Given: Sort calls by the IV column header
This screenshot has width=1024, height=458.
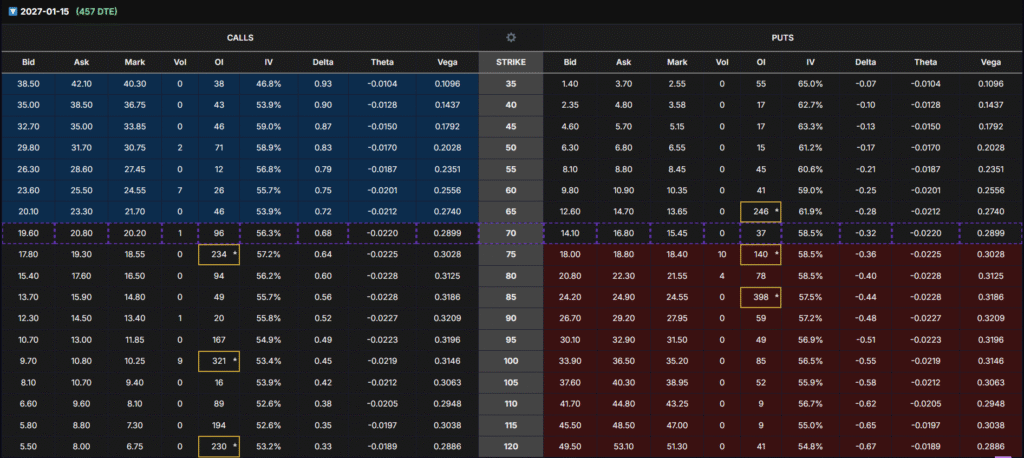Looking at the screenshot, I should point(269,62).
